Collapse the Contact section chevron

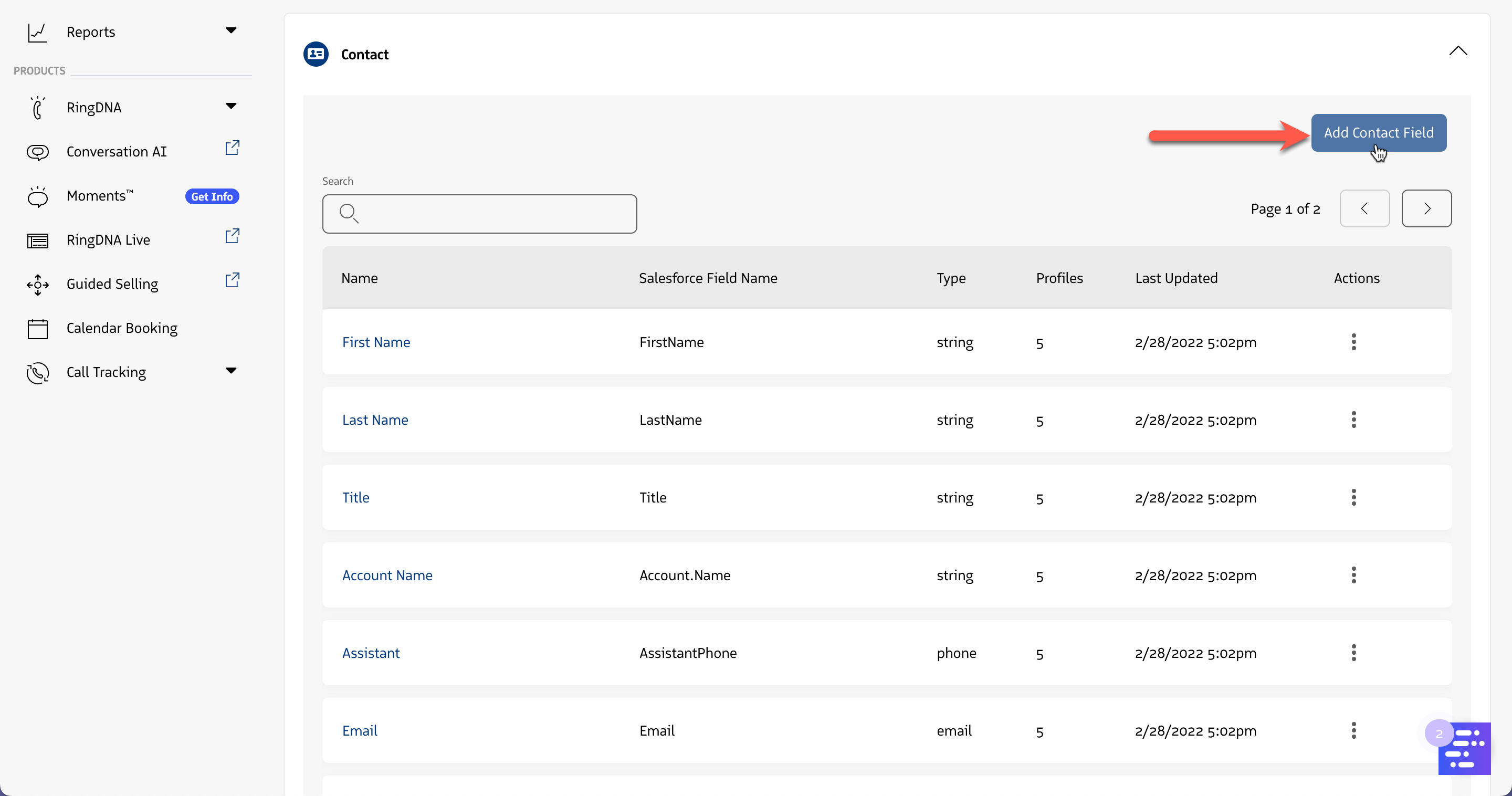tap(1458, 51)
